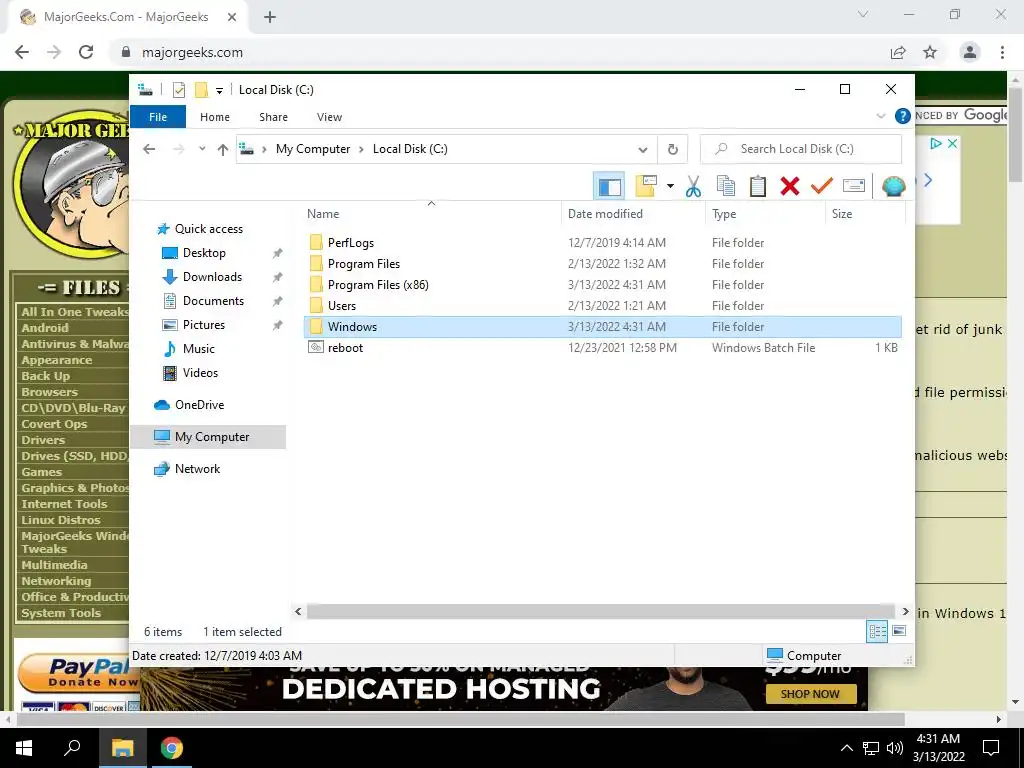Expand address bar history dropdown
1024x768 pixels.
tap(643, 150)
